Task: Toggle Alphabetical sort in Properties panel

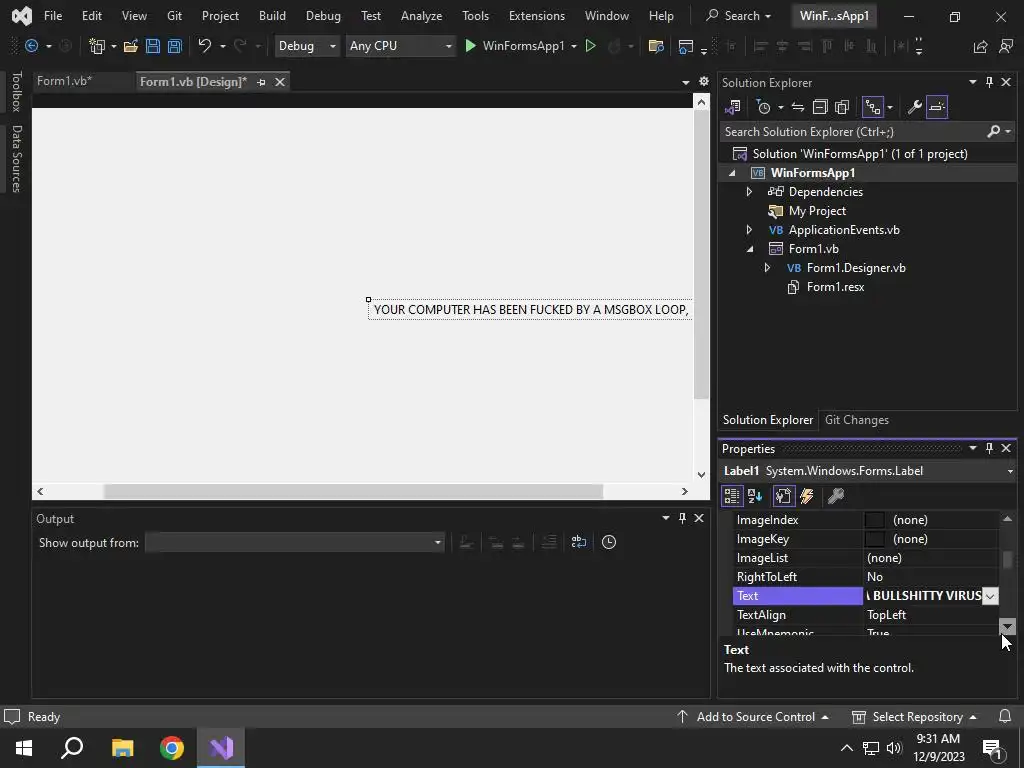Action: (756, 496)
